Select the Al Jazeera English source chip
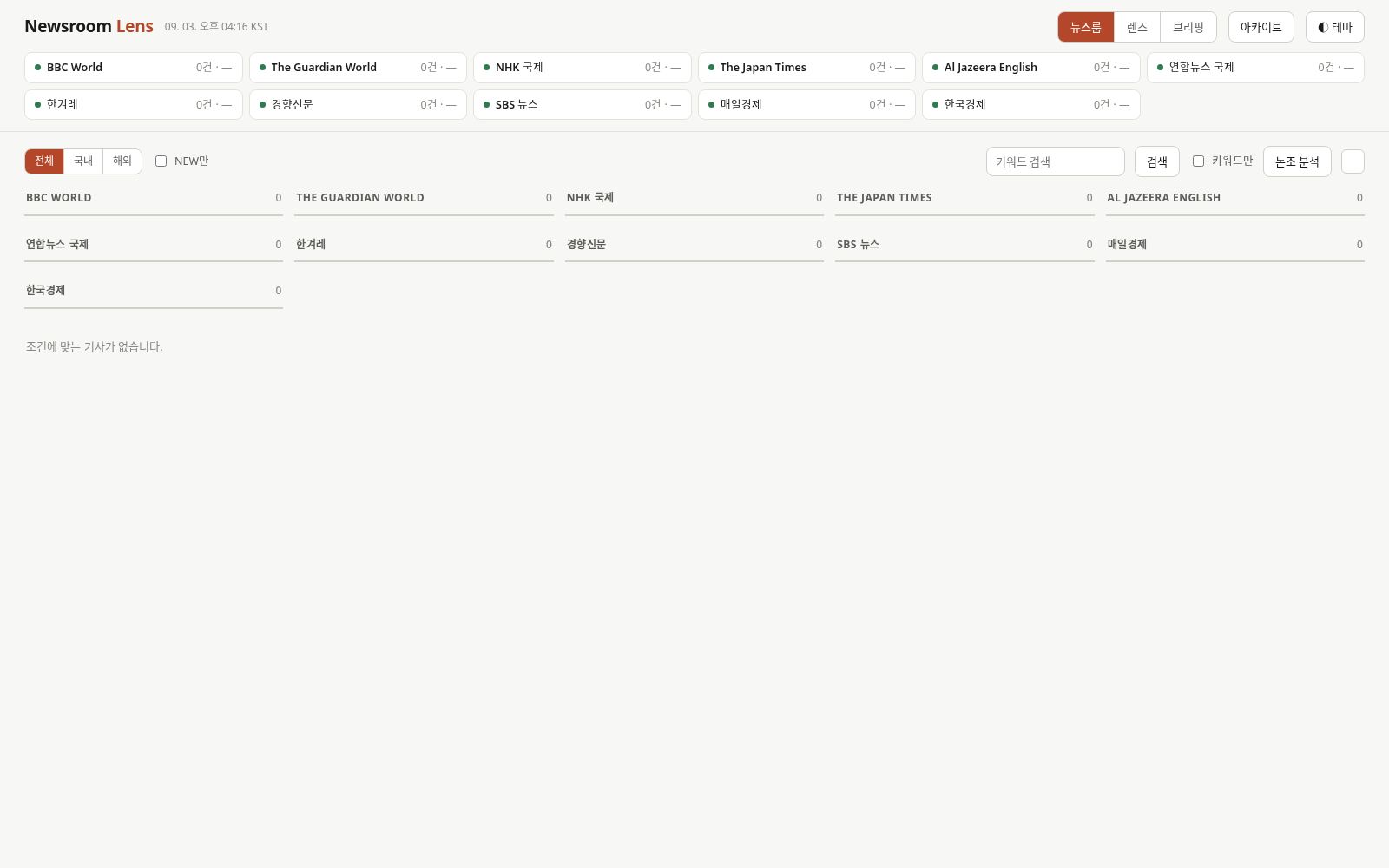This screenshot has height=868, width=1389. (1031, 68)
